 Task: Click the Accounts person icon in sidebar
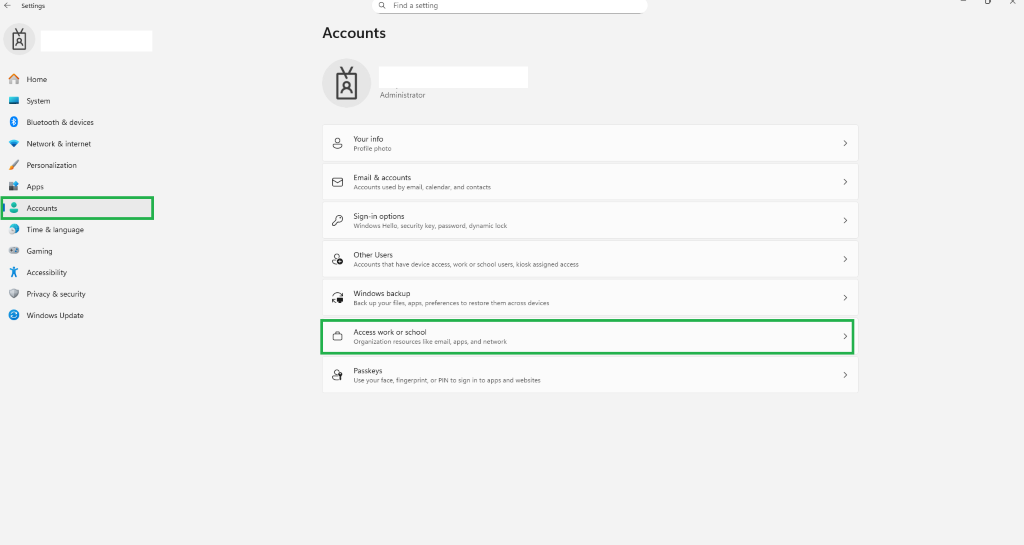click(14, 208)
